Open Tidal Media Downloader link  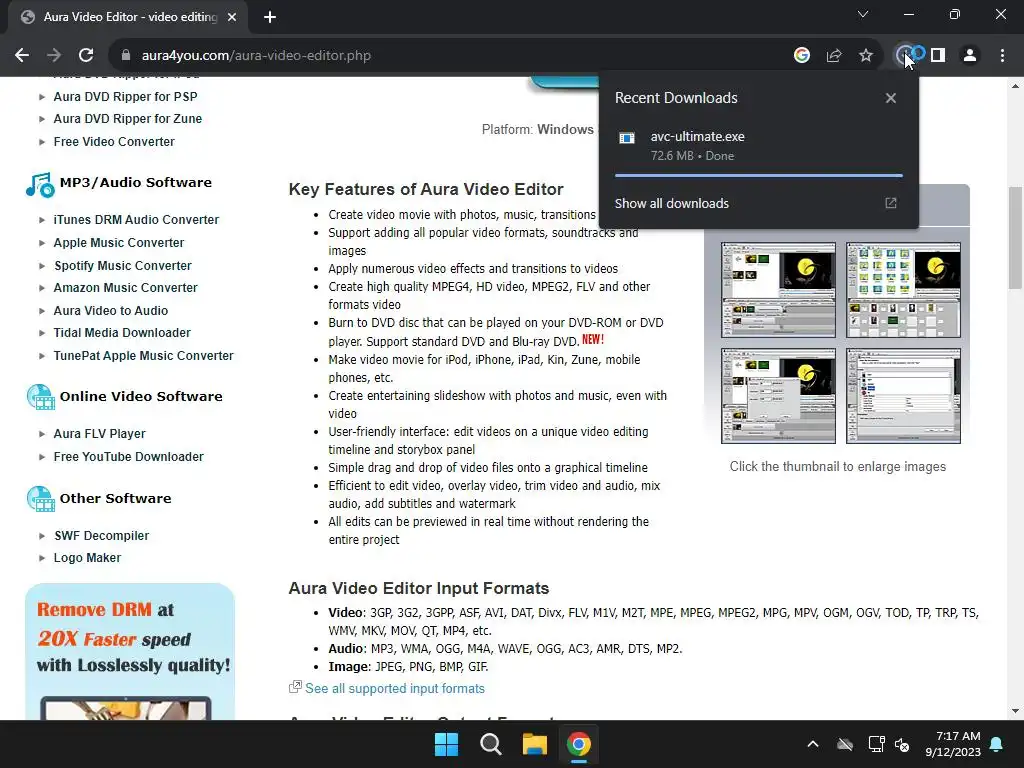[122, 333]
